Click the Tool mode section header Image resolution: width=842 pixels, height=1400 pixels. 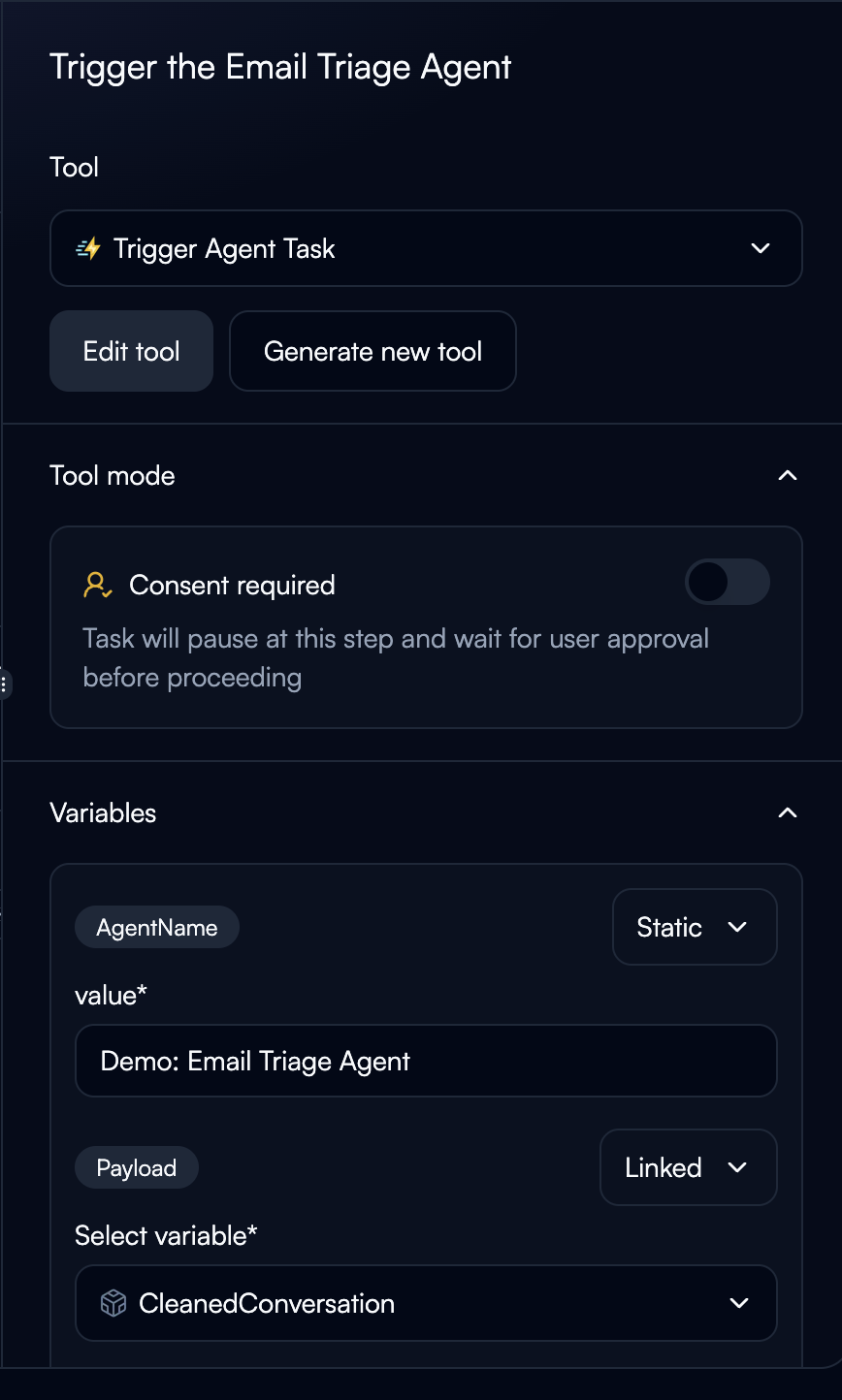pyautogui.click(x=112, y=475)
